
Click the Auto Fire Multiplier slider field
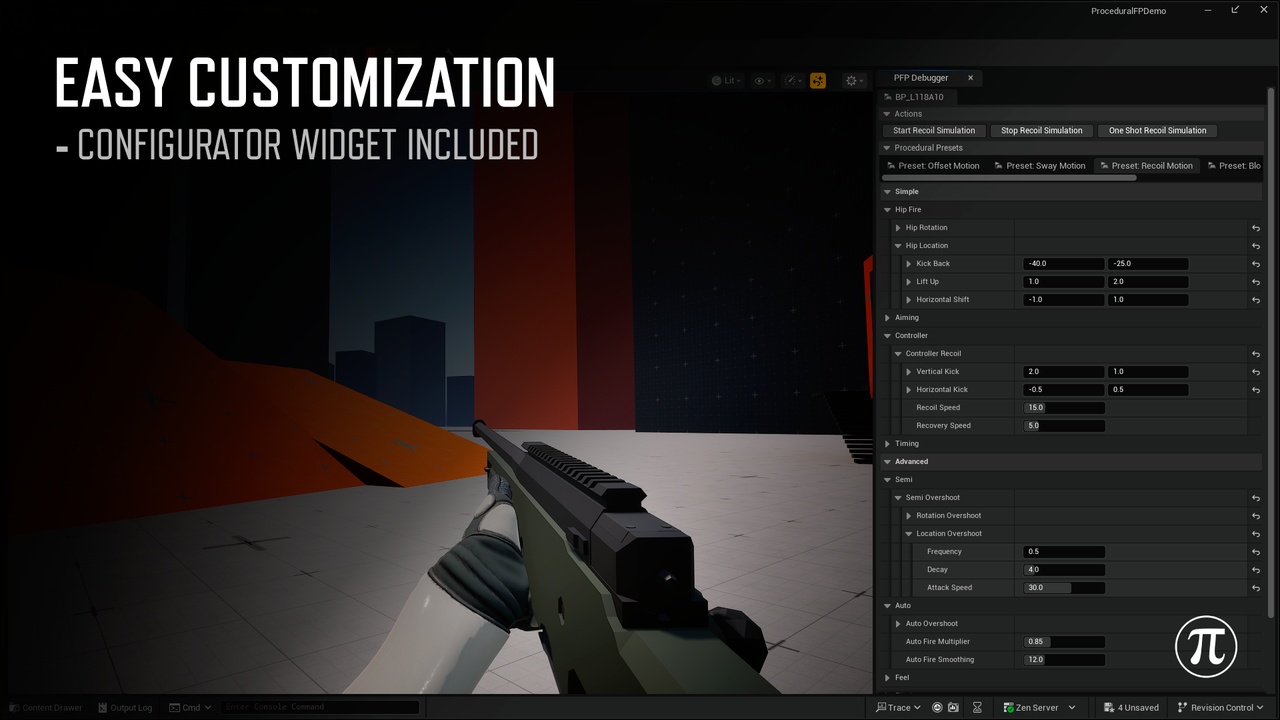pos(1064,642)
